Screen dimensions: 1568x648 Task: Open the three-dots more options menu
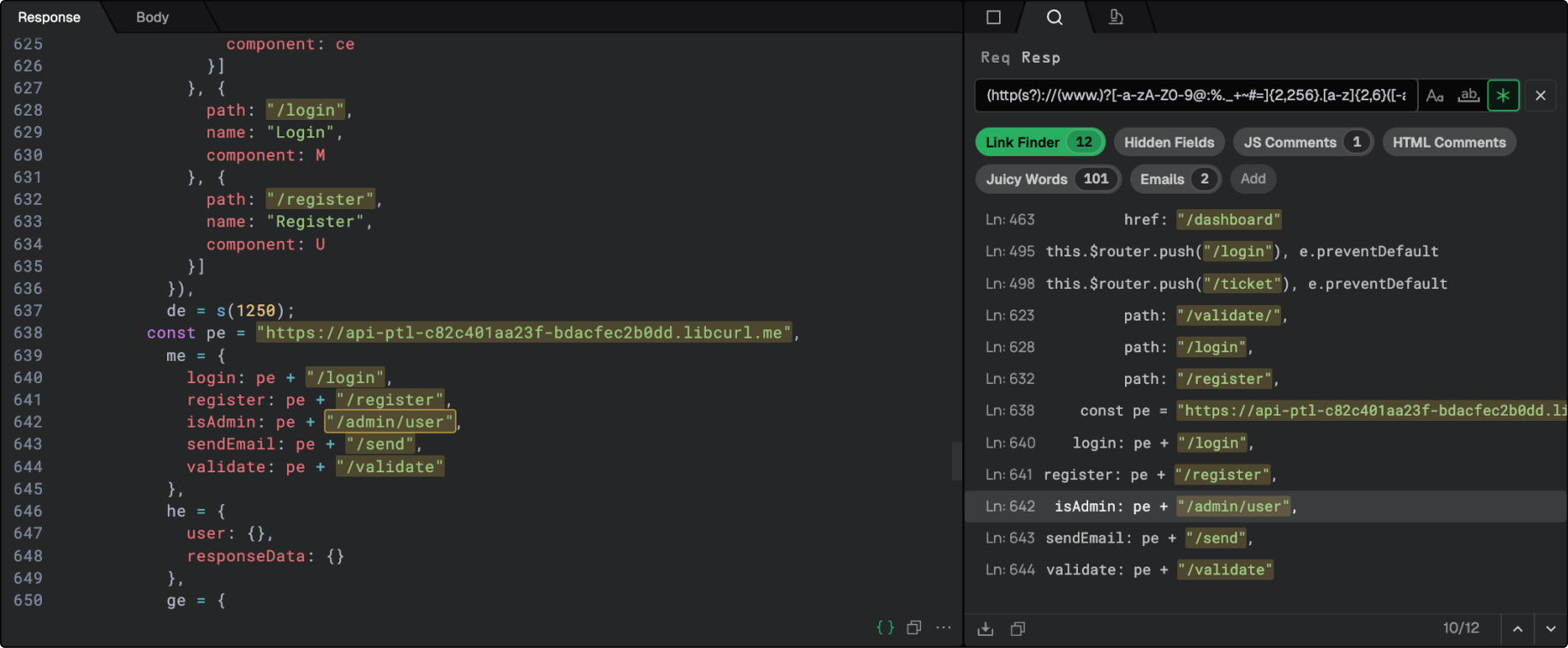click(943, 627)
